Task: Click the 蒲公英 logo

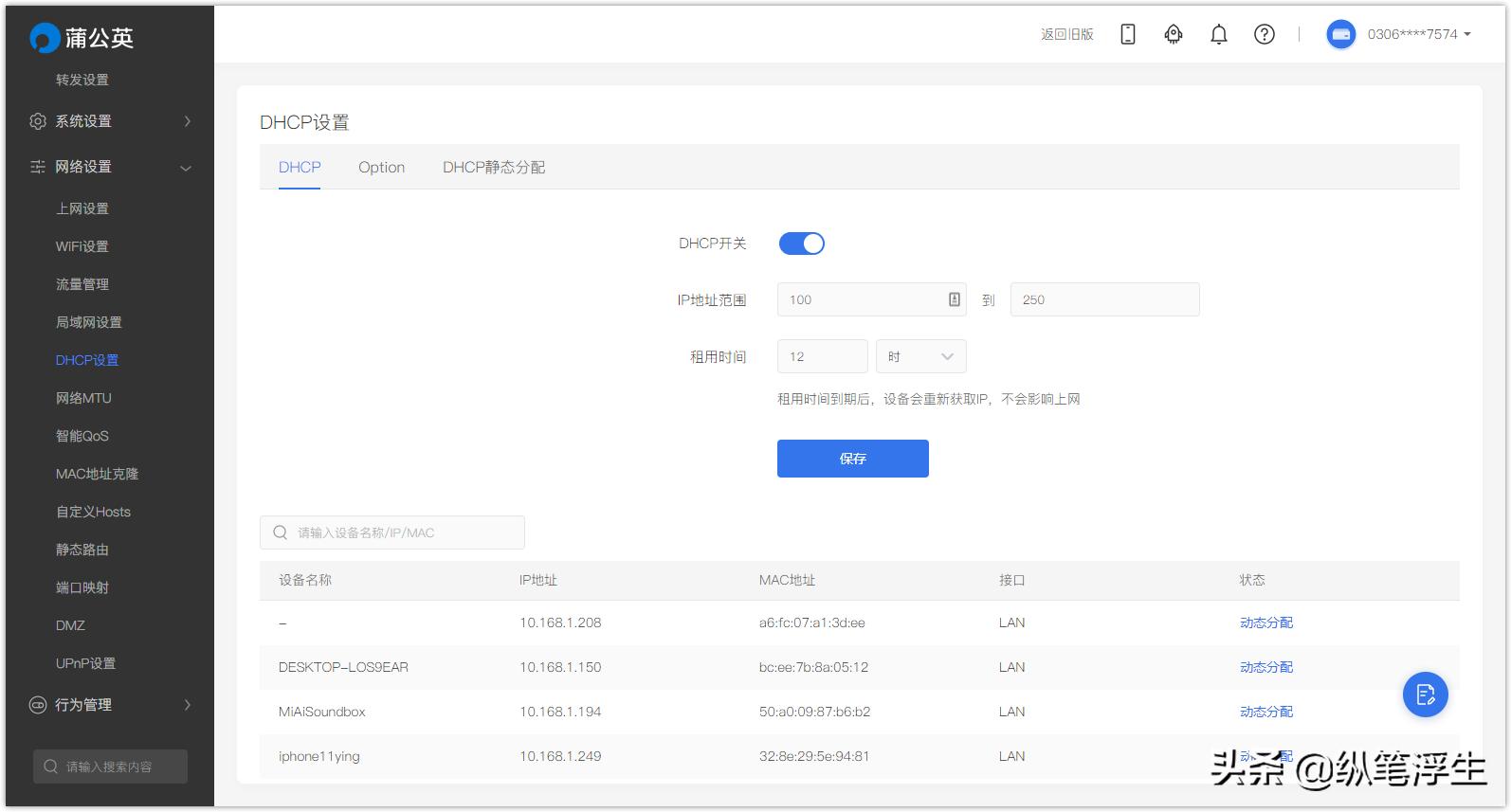Action: (x=82, y=38)
